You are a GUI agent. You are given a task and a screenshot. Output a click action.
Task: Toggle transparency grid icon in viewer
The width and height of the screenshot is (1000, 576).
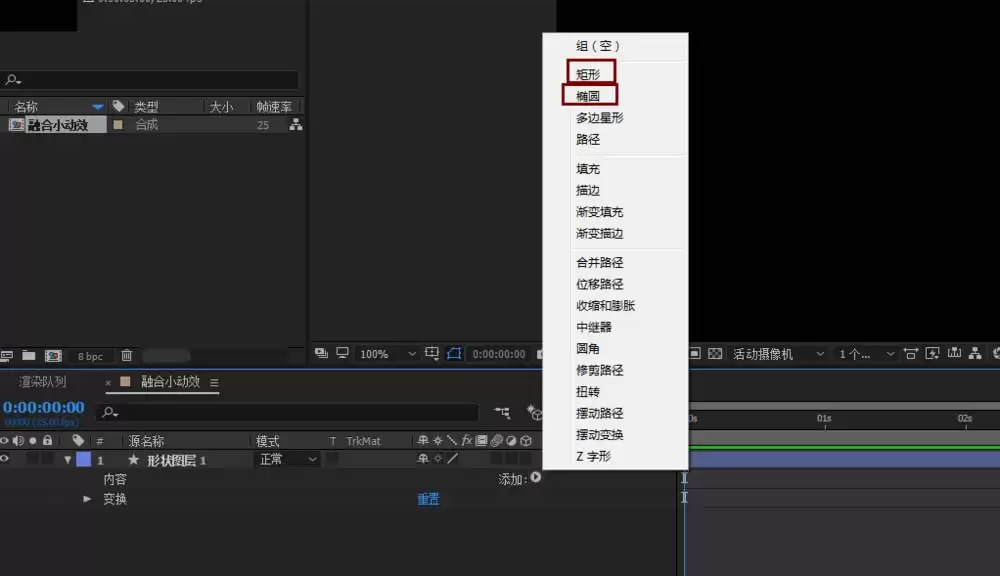coord(715,353)
